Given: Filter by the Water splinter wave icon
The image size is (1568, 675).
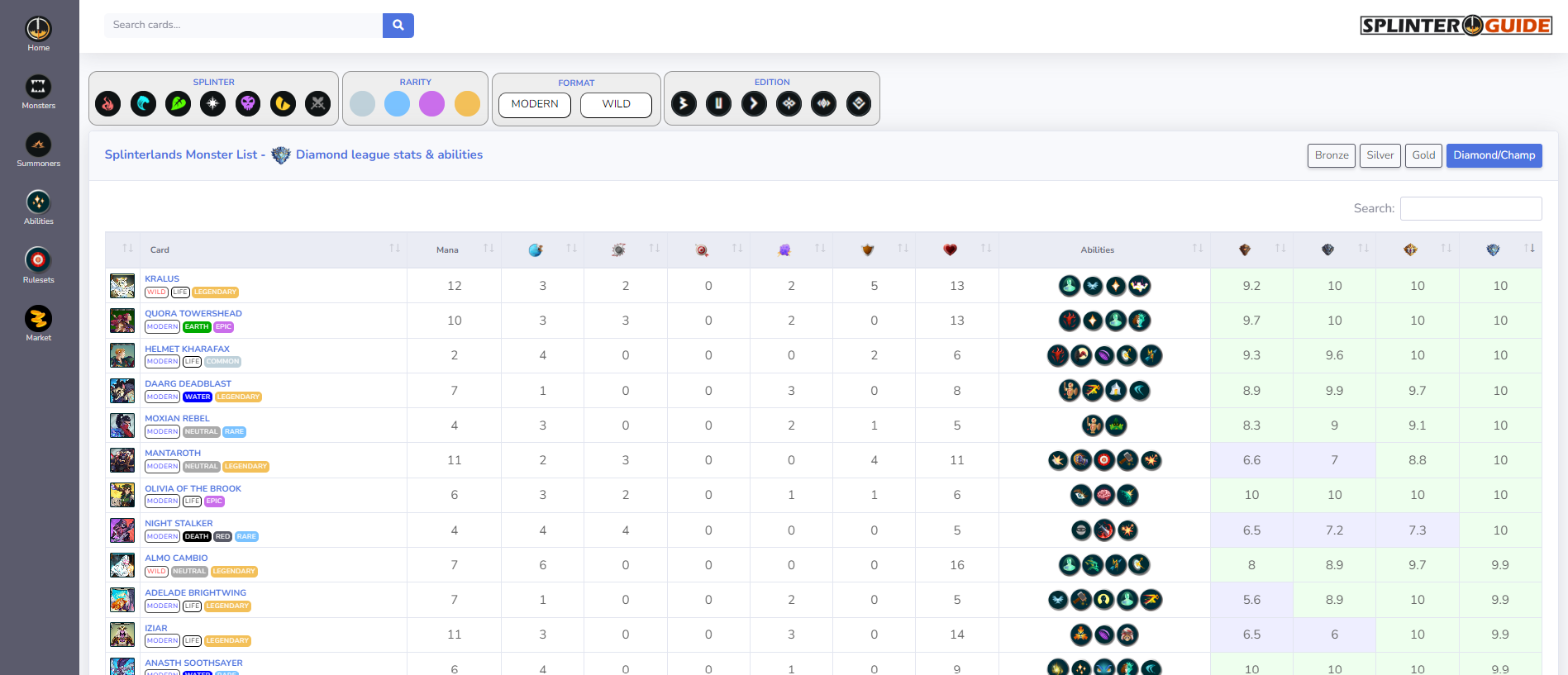Looking at the screenshot, I should pyautogui.click(x=143, y=103).
